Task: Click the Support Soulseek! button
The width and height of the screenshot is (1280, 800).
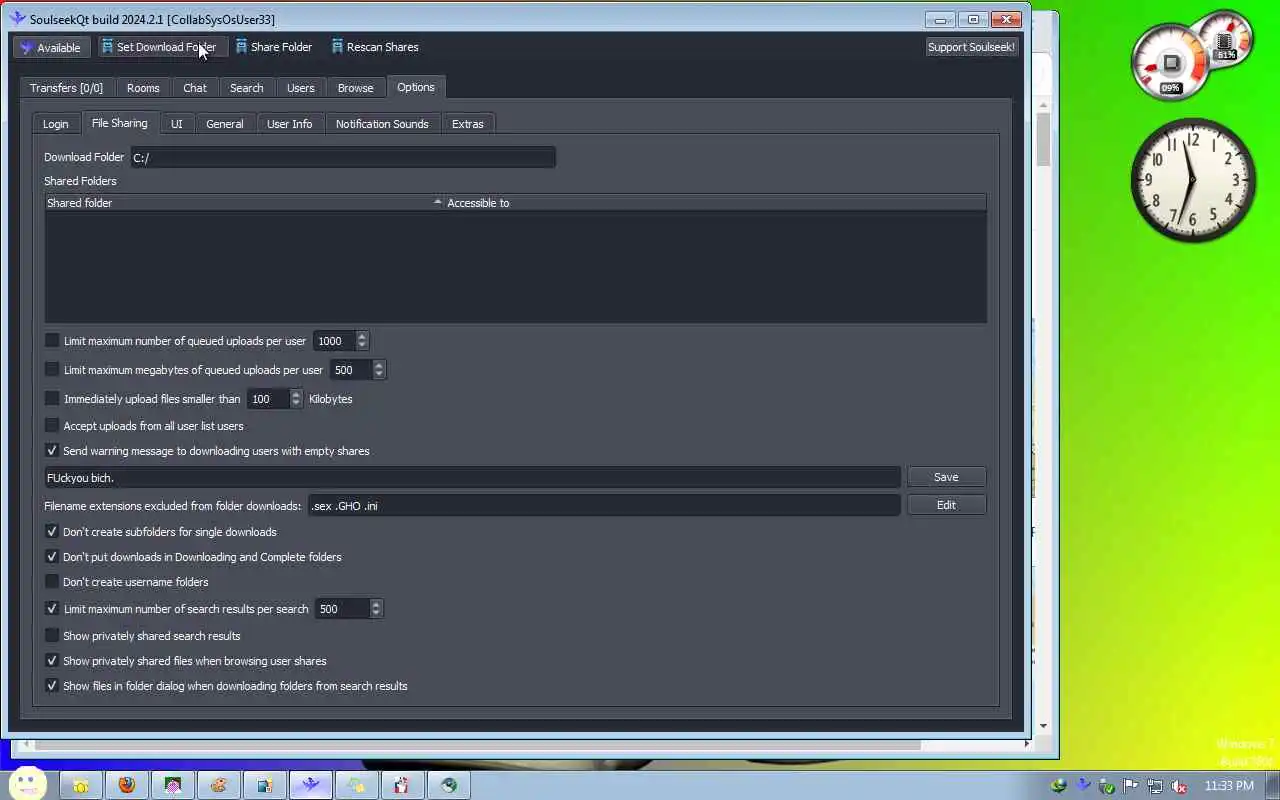Action: coord(971,47)
